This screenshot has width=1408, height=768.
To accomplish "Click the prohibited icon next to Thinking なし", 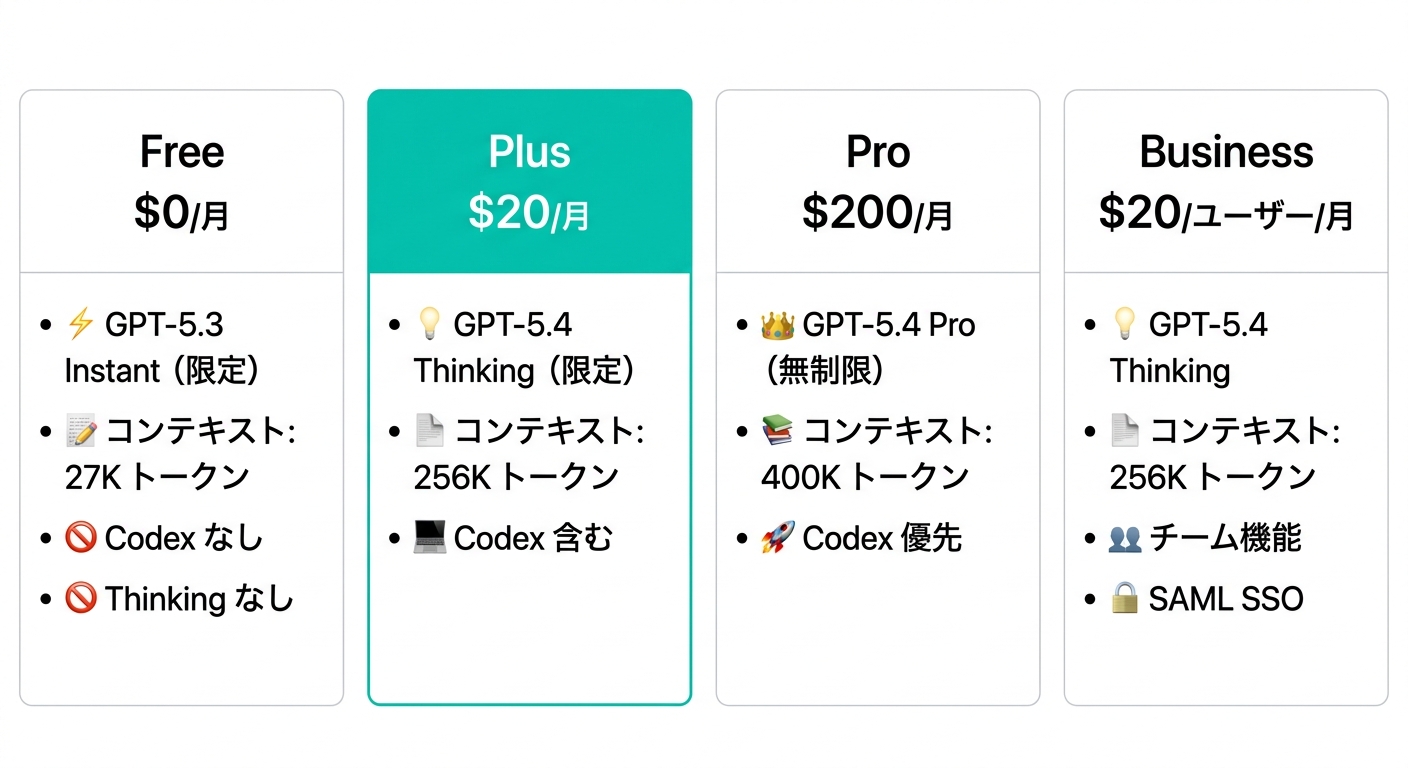I will pos(80,599).
